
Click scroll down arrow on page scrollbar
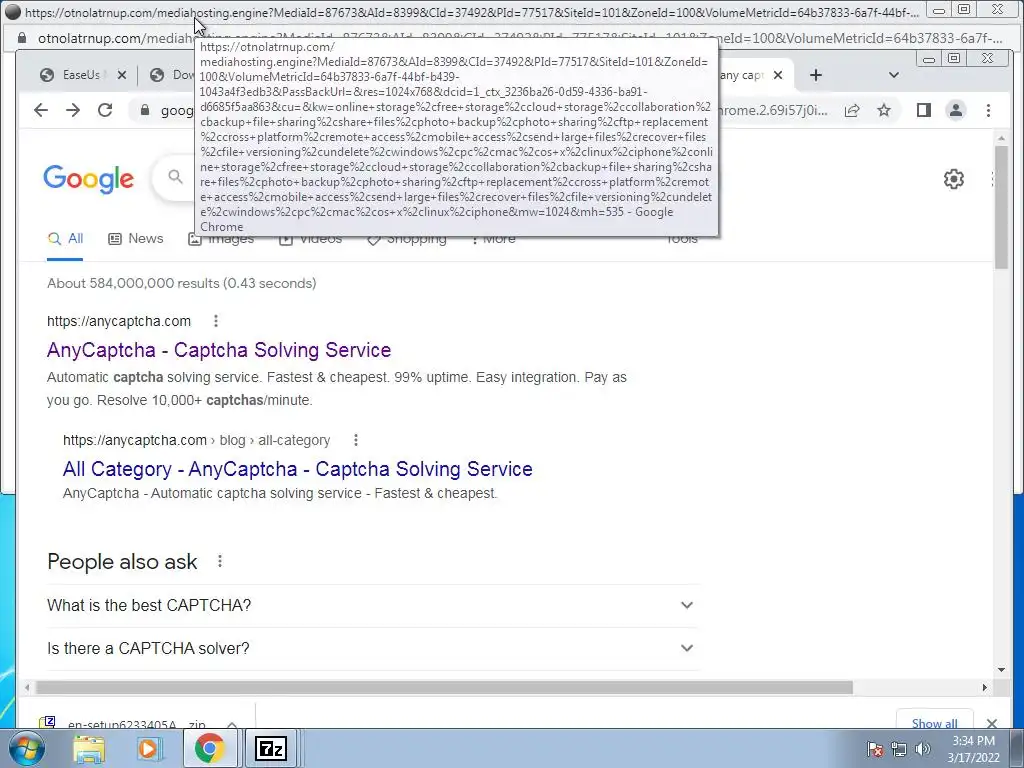click(1001, 669)
